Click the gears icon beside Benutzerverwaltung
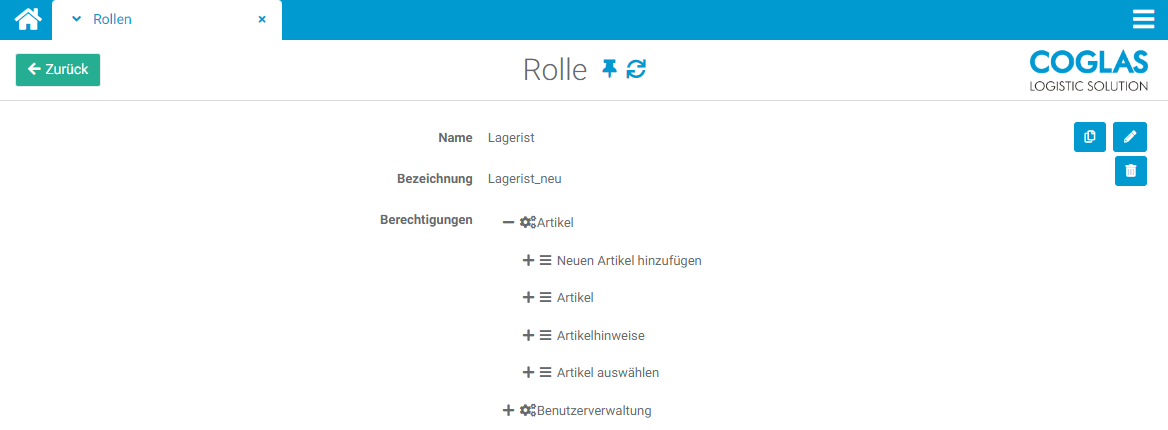The height and width of the screenshot is (430, 1168). (527, 411)
